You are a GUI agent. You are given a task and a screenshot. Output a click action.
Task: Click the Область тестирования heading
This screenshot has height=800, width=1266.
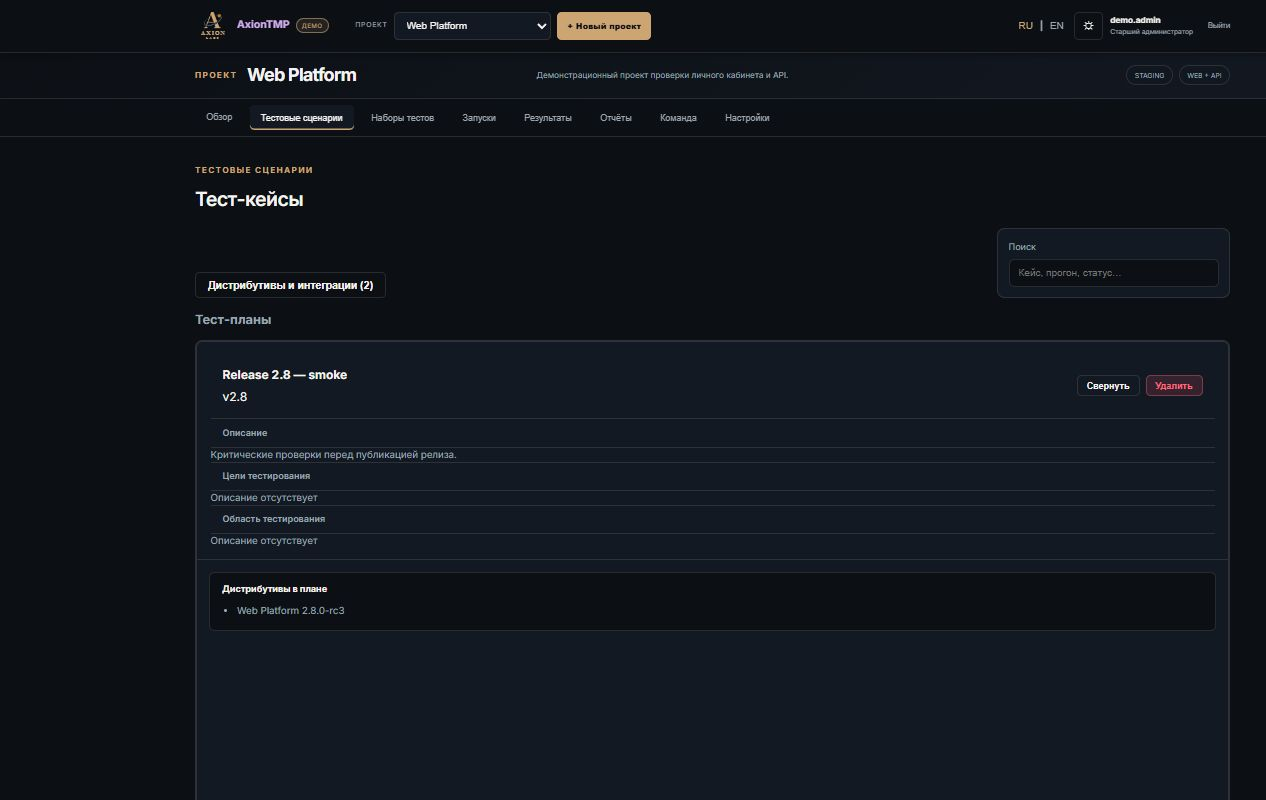tap(273, 519)
